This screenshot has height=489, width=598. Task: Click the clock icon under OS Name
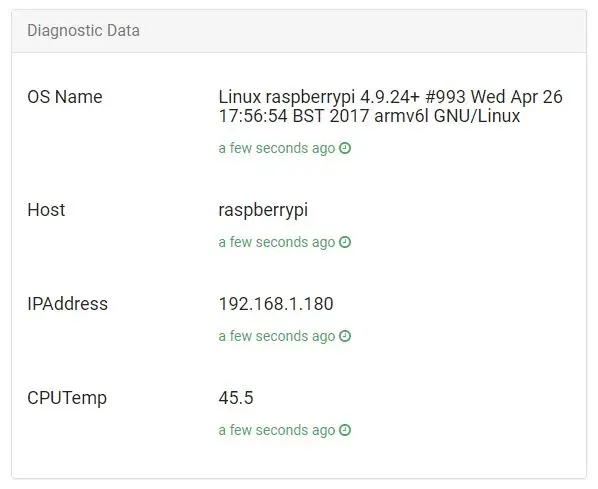[x=345, y=148]
